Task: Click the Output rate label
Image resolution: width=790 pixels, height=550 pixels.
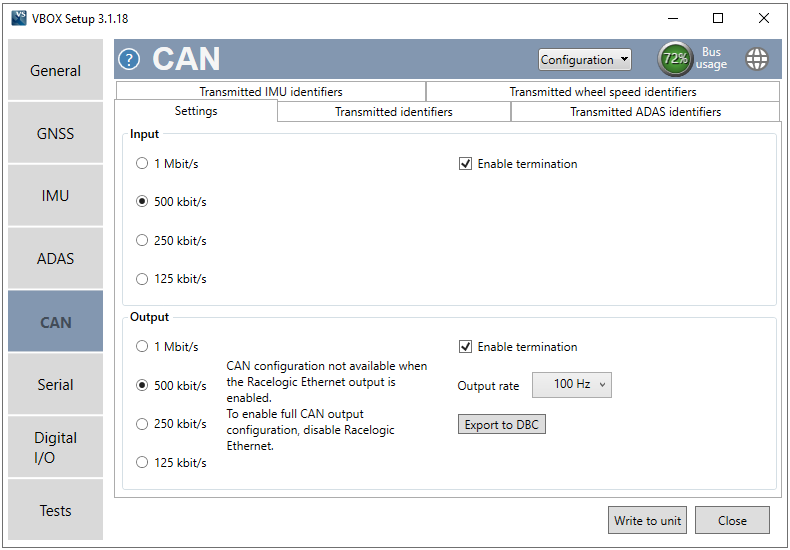Action: pos(488,386)
